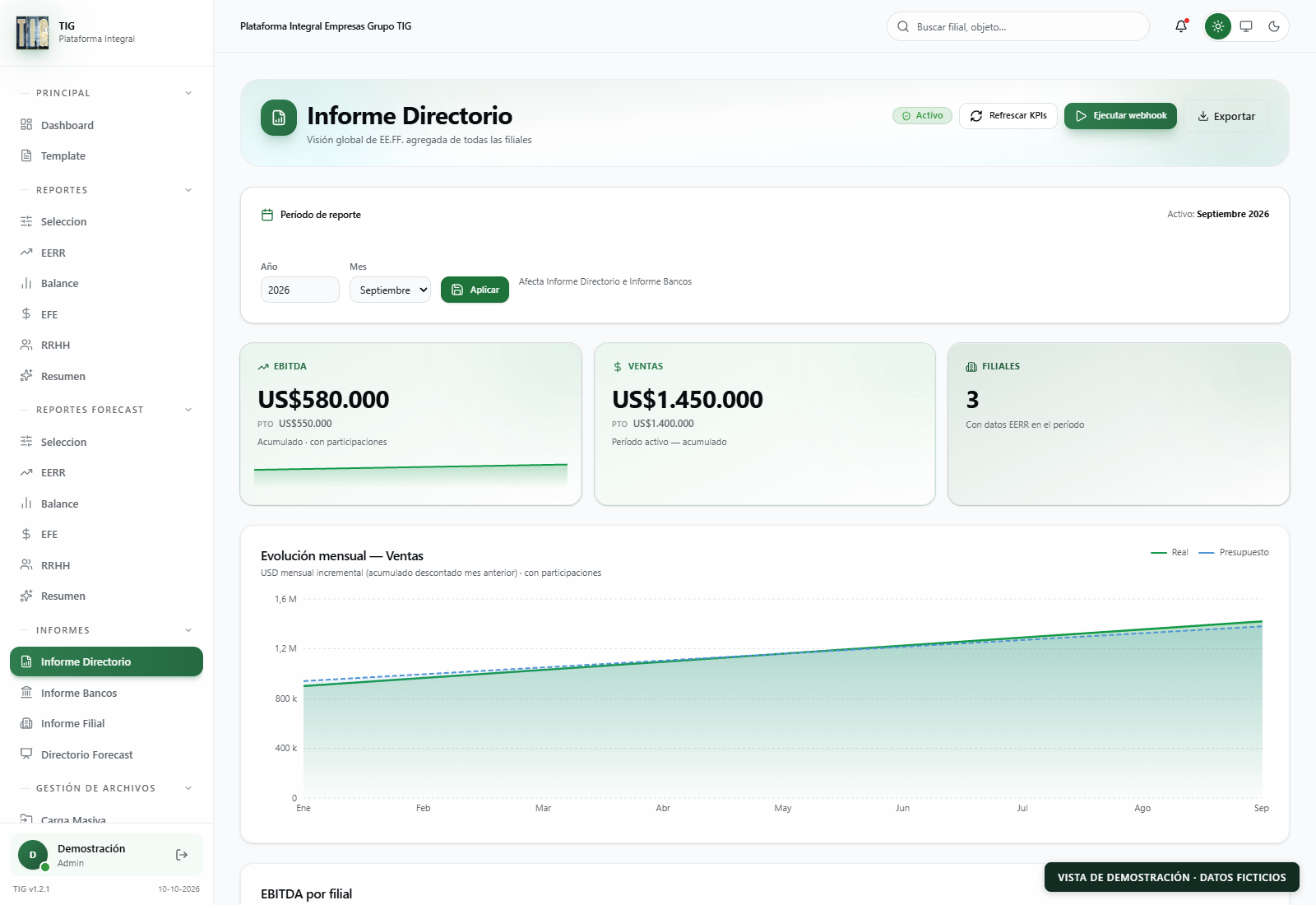Click the TIG logo
1316x905 pixels.
pos(33,33)
